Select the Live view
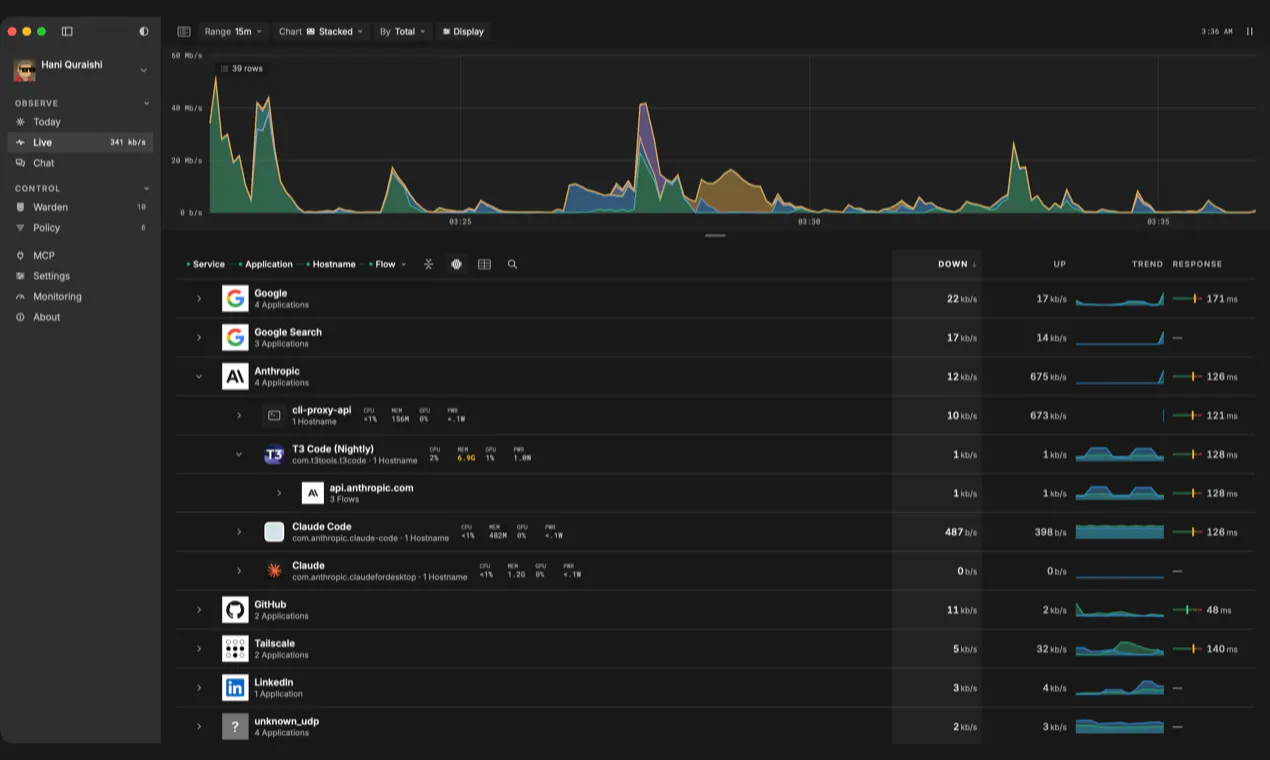The height and width of the screenshot is (760, 1270). pos(80,142)
